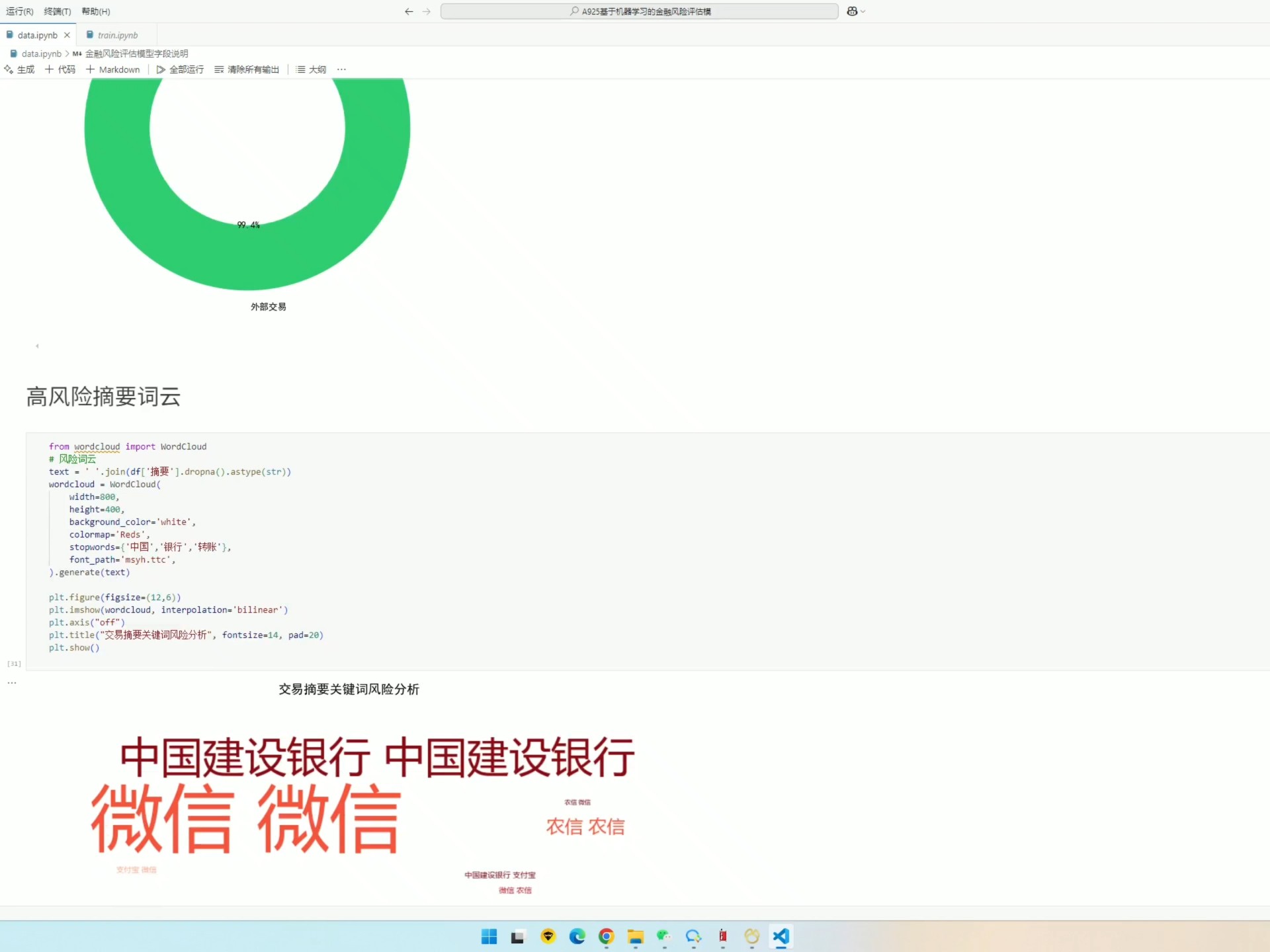
Task: Open the 帮助(H) menu
Action: point(96,11)
